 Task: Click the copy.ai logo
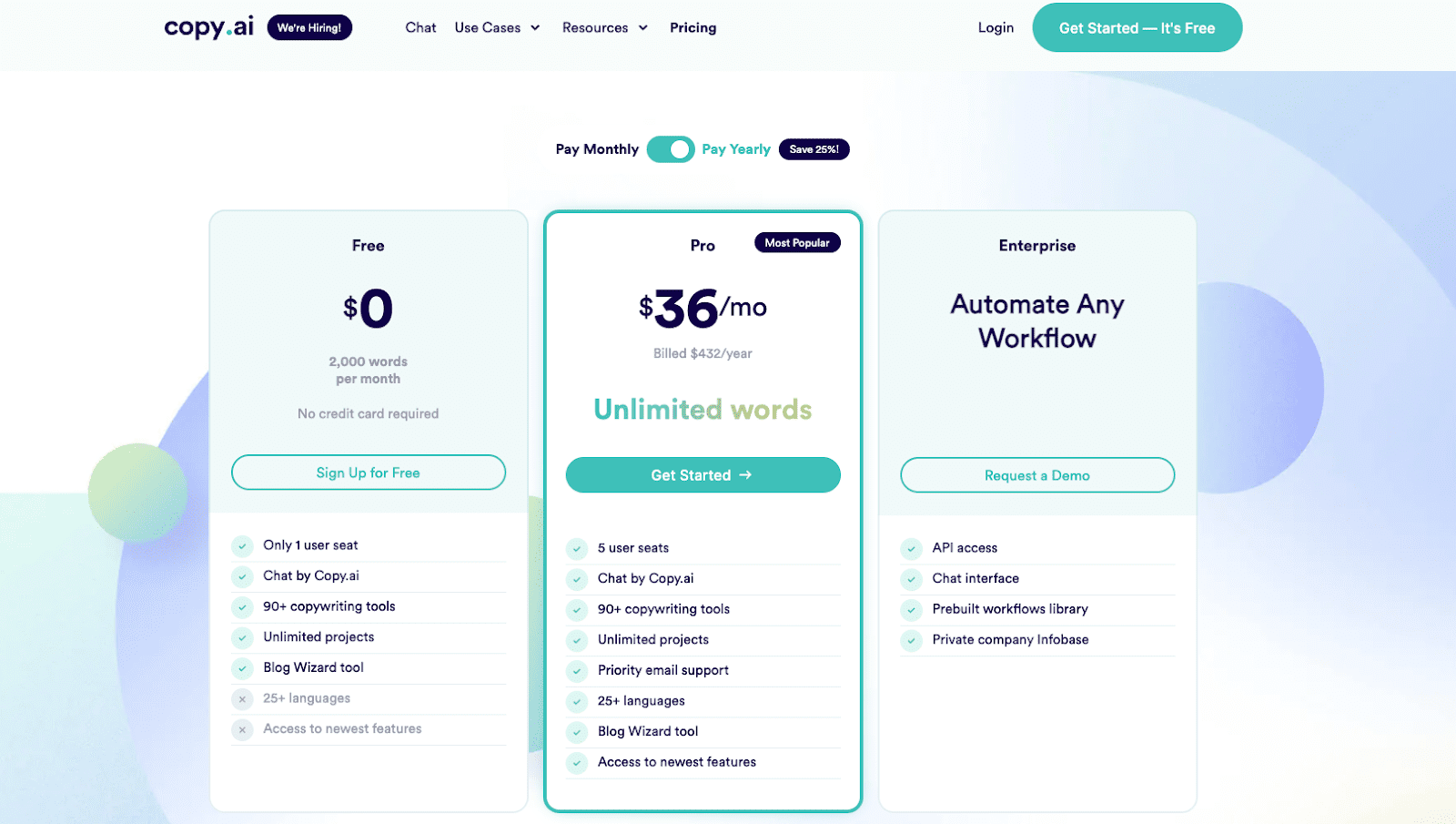click(208, 27)
